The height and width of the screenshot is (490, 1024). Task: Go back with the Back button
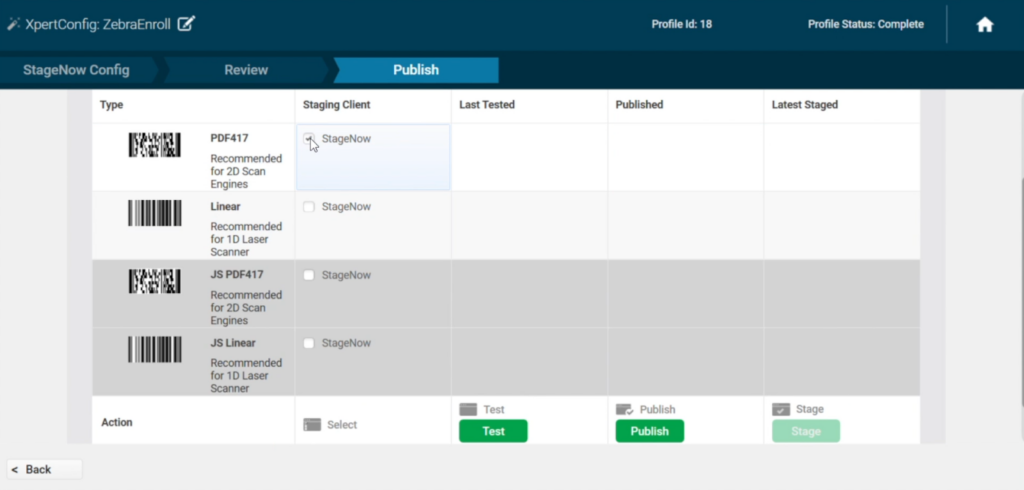pos(44,469)
